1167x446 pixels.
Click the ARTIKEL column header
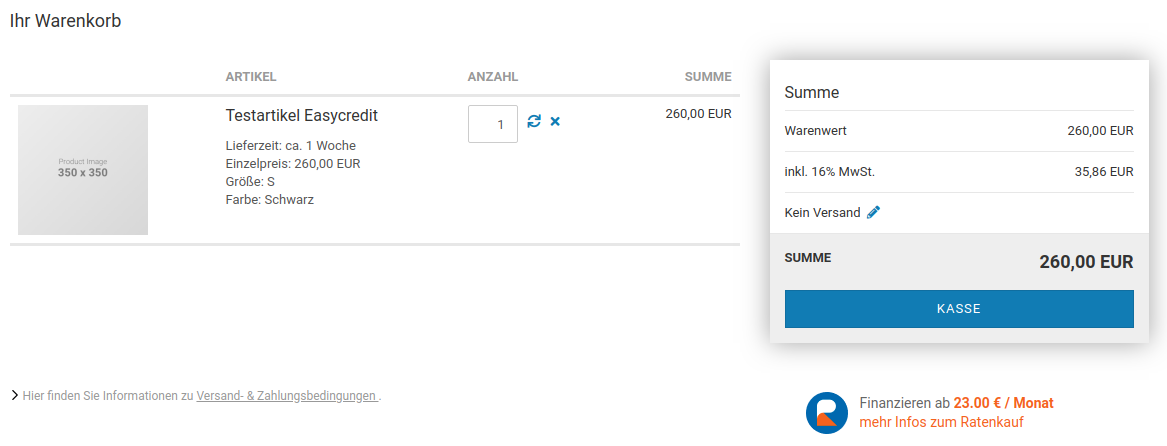tap(251, 77)
